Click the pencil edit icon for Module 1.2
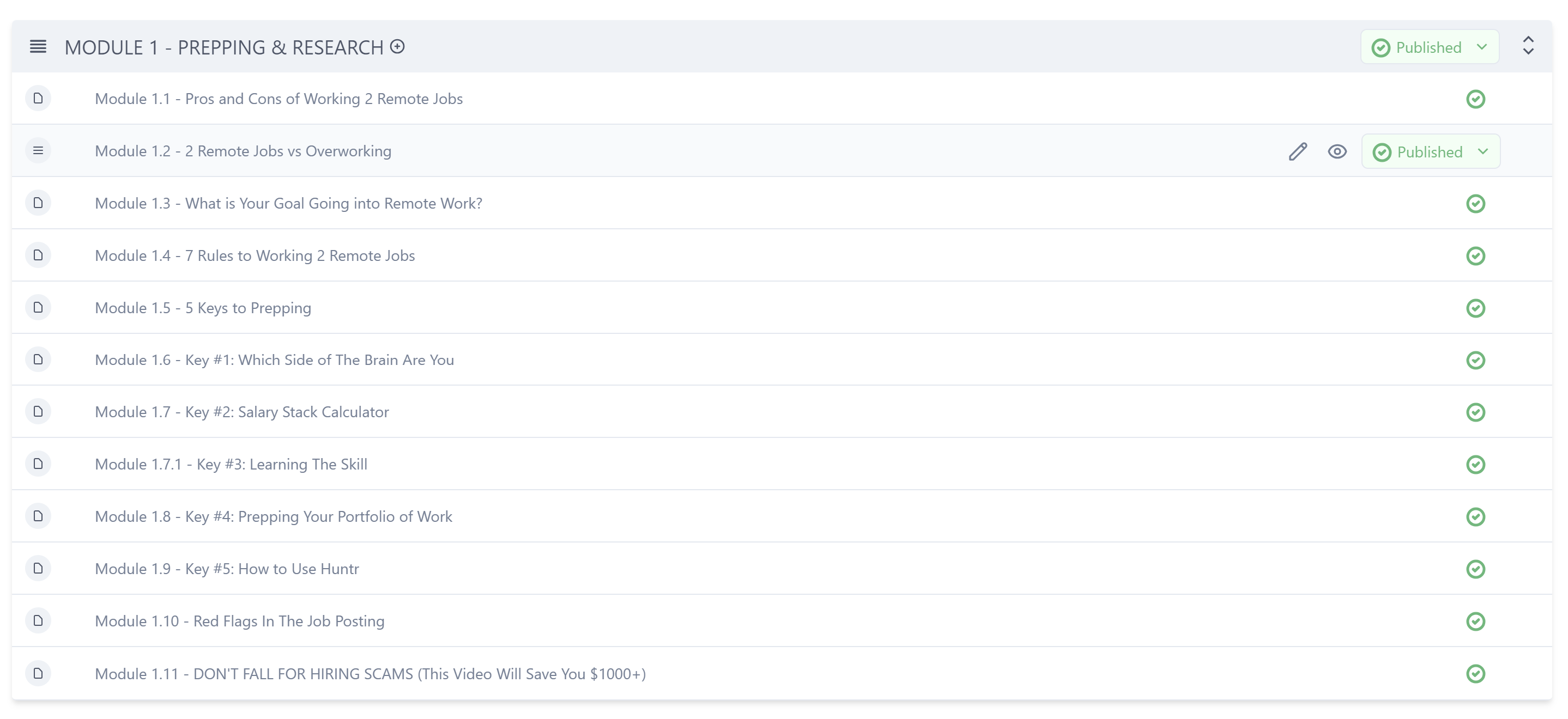The image size is (1568, 719). [x=1298, y=151]
